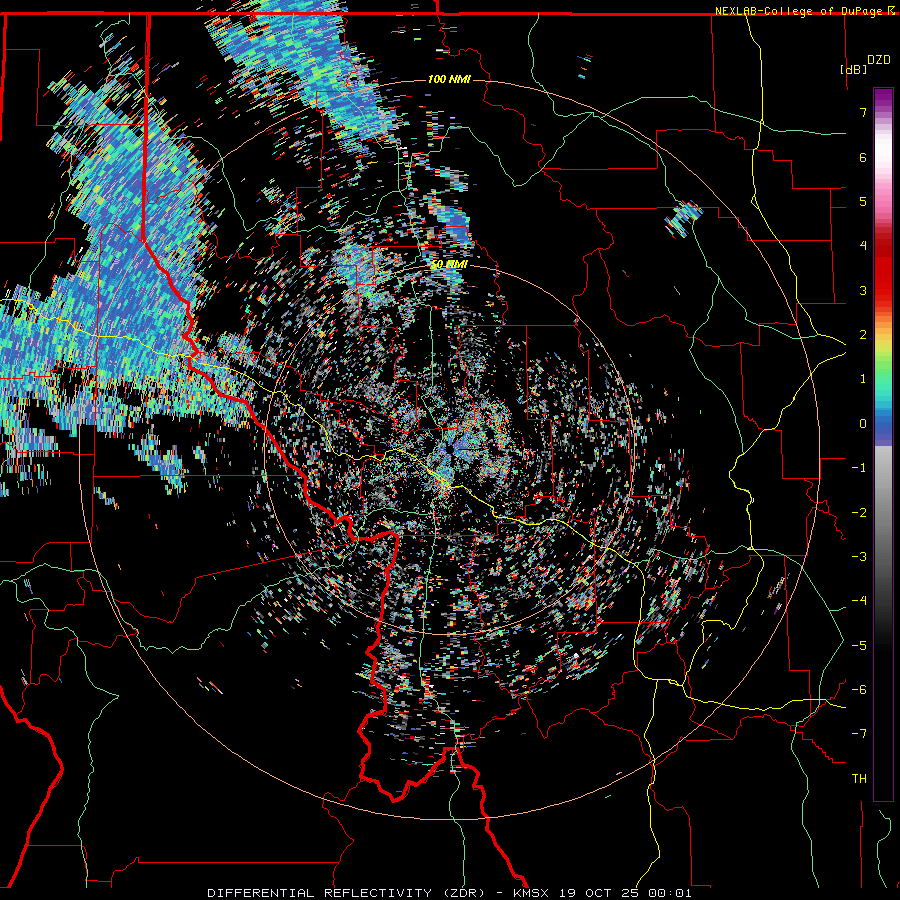Click the KMSX station identifier in caption
The height and width of the screenshot is (900, 900).
pos(532,893)
